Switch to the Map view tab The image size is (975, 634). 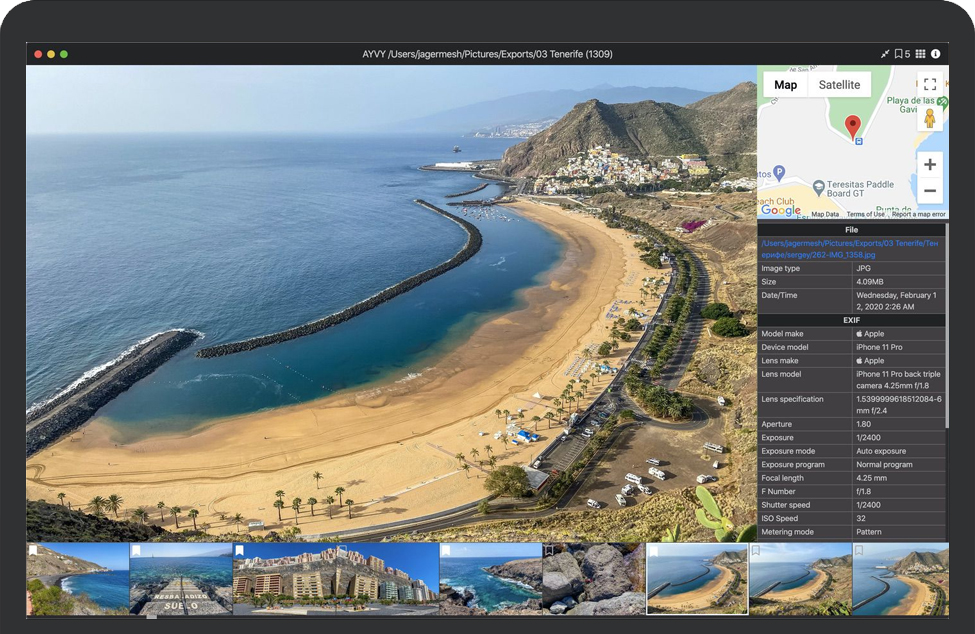coord(785,85)
